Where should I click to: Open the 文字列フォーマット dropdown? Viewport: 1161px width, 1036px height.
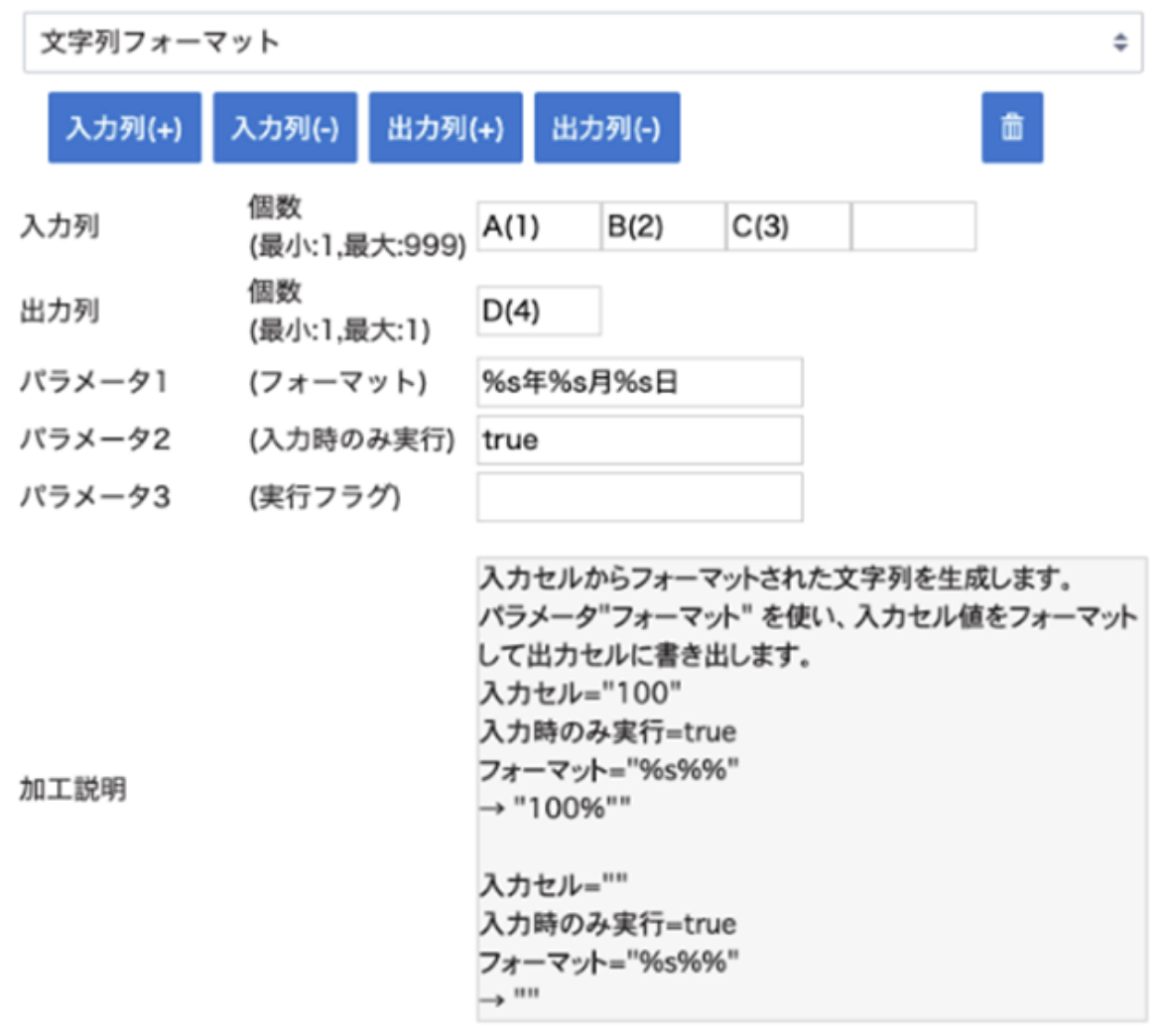(581, 43)
